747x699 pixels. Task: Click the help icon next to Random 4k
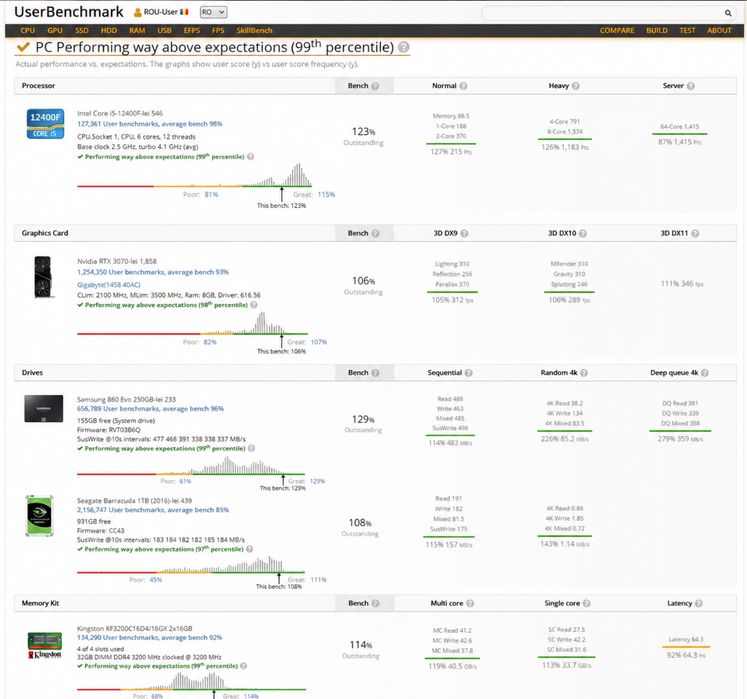click(584, 373)
